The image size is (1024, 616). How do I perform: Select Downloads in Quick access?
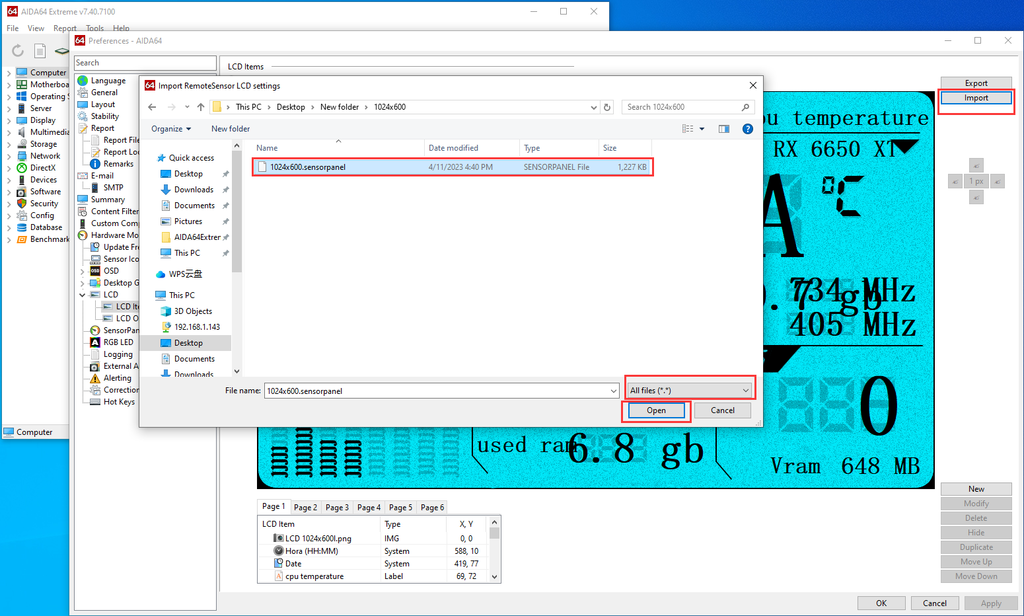coord(193,189)
